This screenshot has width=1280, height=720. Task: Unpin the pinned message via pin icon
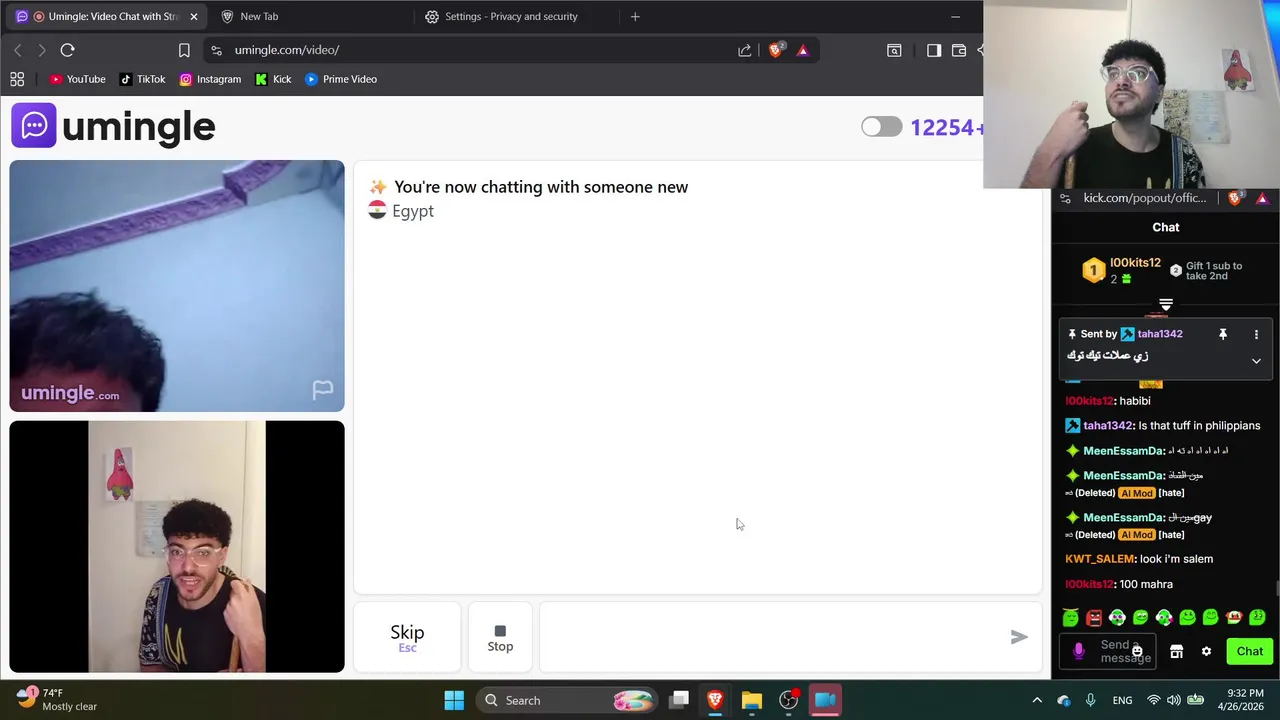[x=1222, y=334]
